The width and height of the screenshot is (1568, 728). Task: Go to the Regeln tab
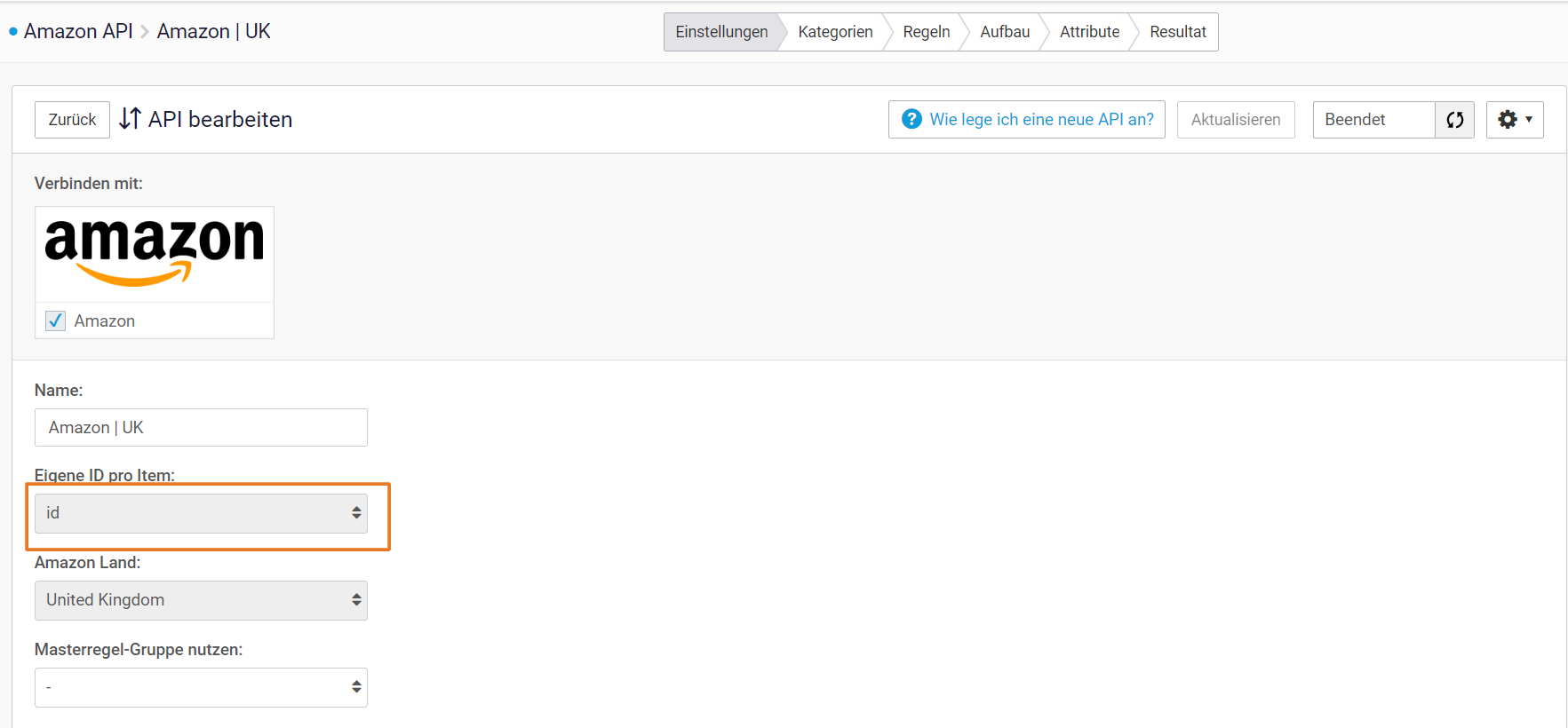point(926,32)
